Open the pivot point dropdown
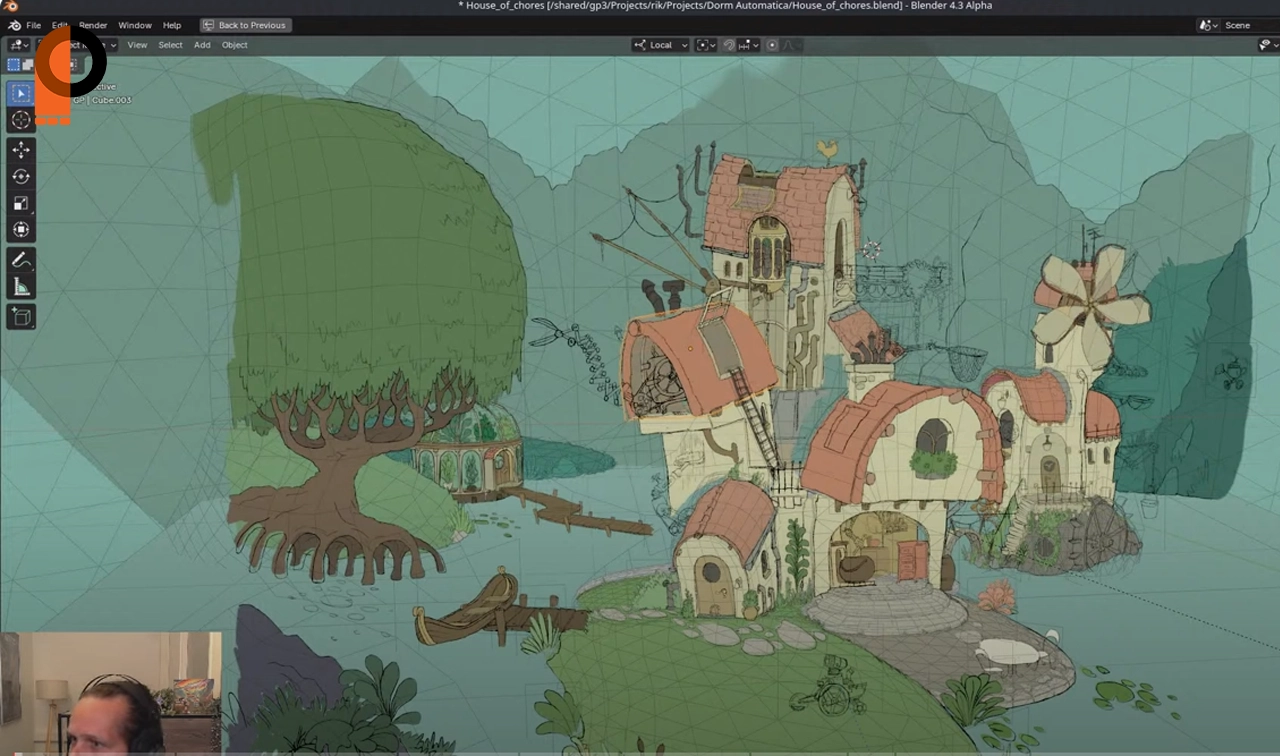 coord(705,45)
